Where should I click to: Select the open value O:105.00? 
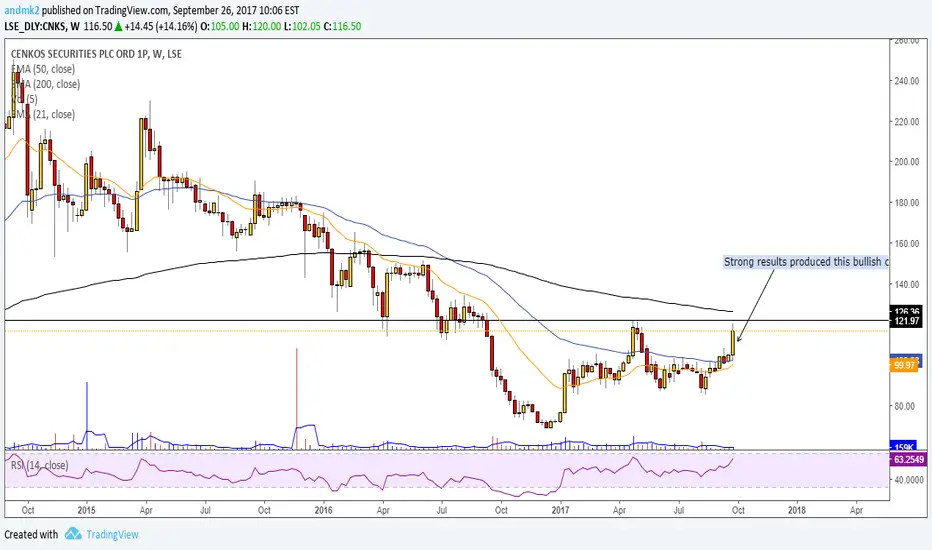[220, 26]
